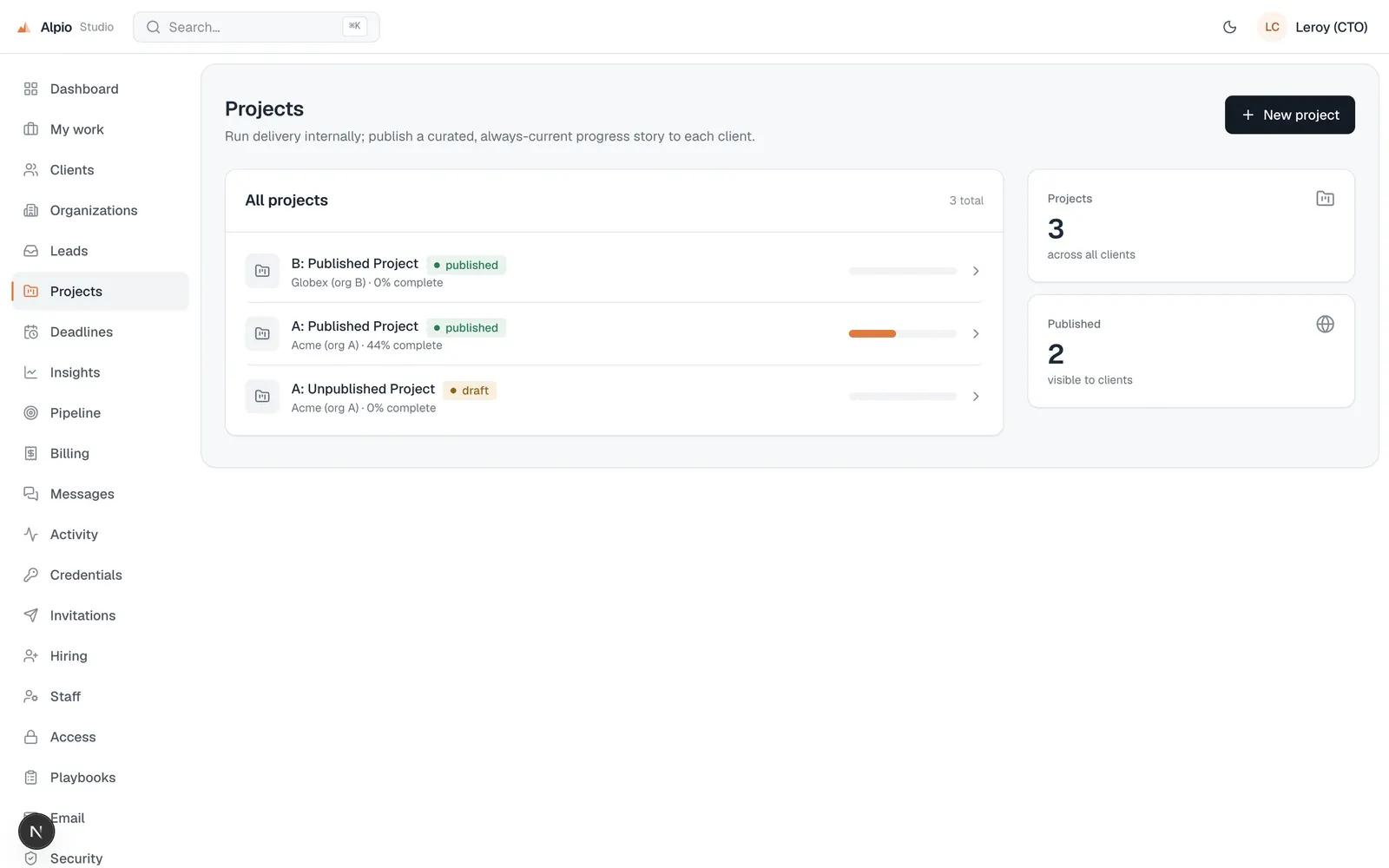Click the Activity pulse icon
The height and width of the screenshot is (868, 1389).
[x=31, y=535]
